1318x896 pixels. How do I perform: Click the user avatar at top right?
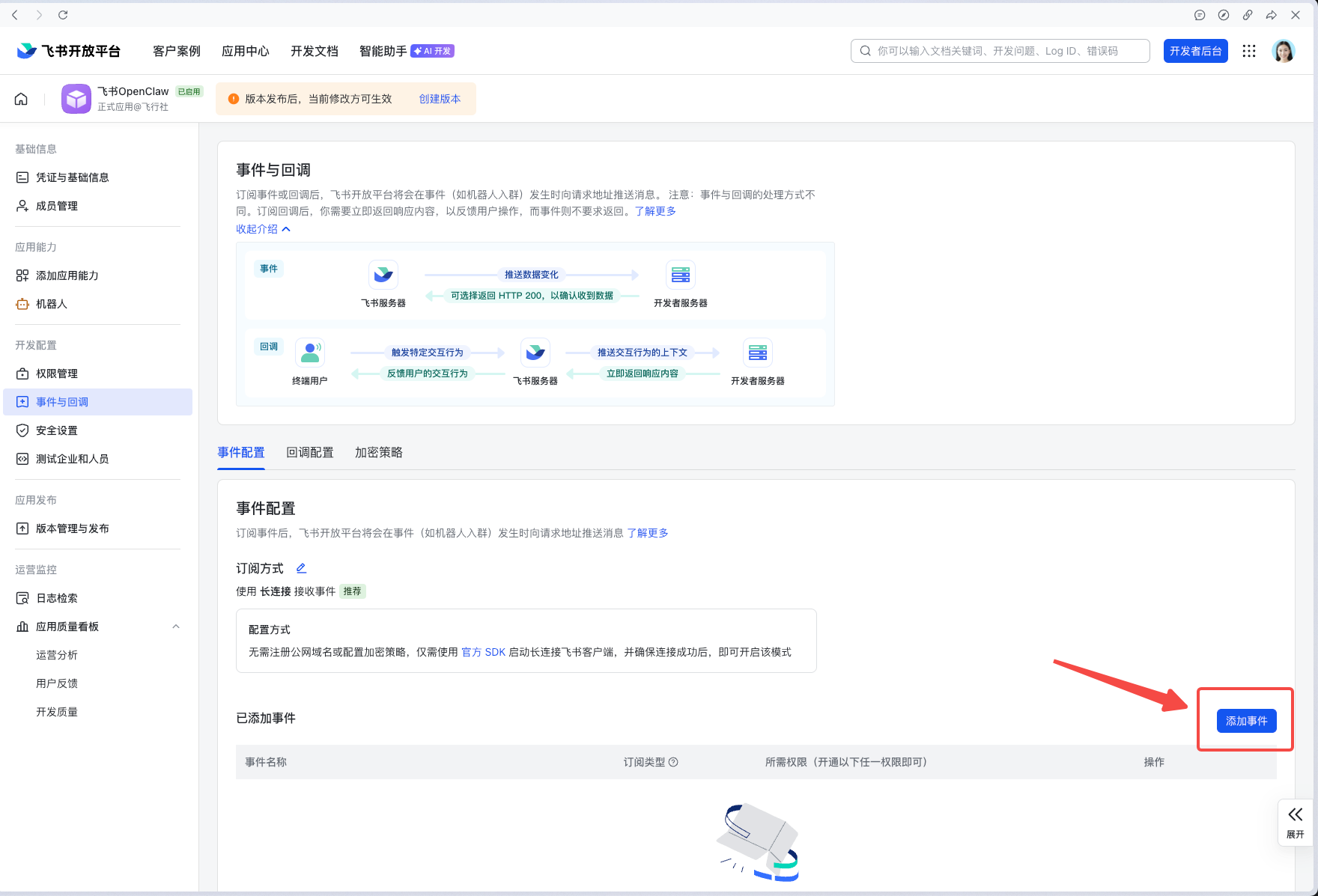click(x=1284, y=50)
